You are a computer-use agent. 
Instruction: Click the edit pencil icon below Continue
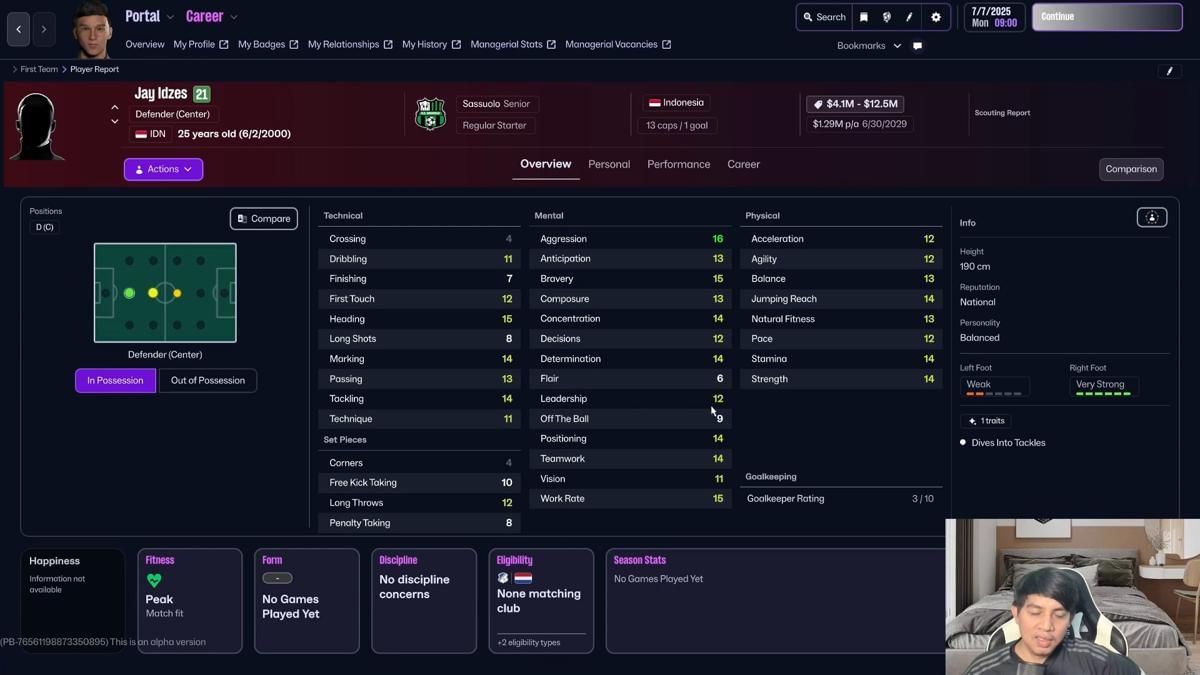coord(1169,71)
